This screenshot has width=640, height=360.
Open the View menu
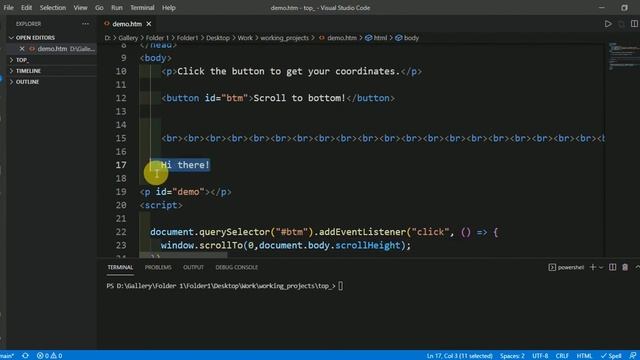[x=80, y=7]
